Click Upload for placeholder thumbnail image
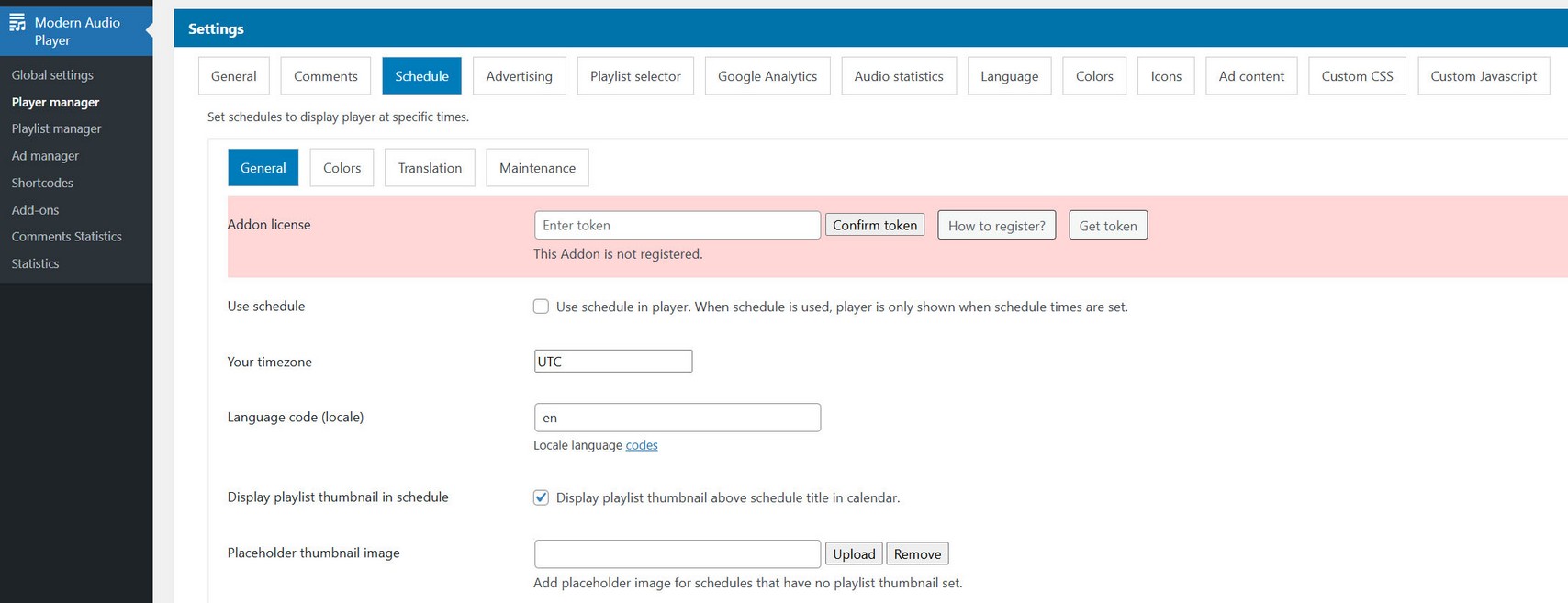 (x=854, y=554)
